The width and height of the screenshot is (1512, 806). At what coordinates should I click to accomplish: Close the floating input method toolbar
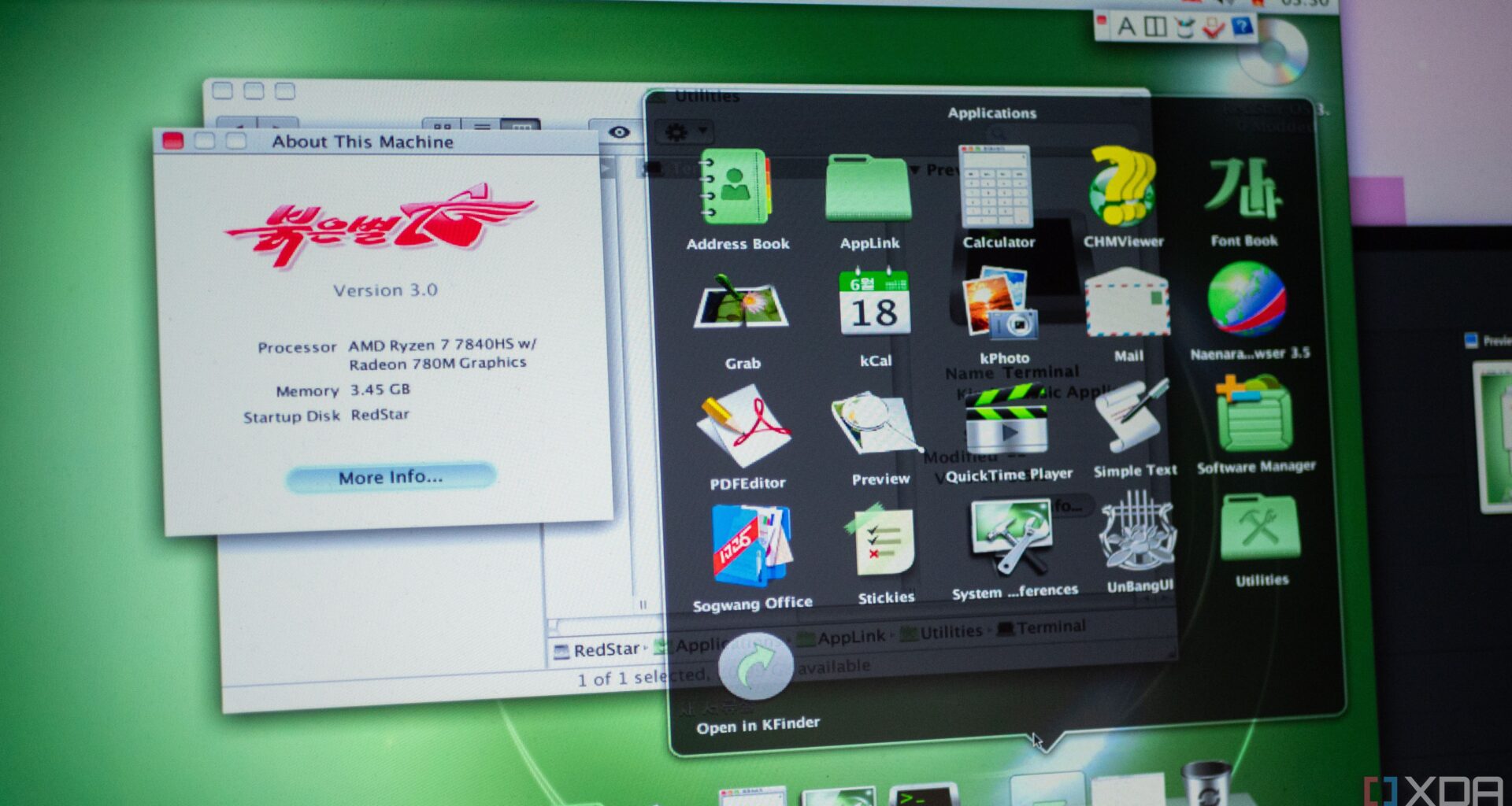click(1102, 19)
